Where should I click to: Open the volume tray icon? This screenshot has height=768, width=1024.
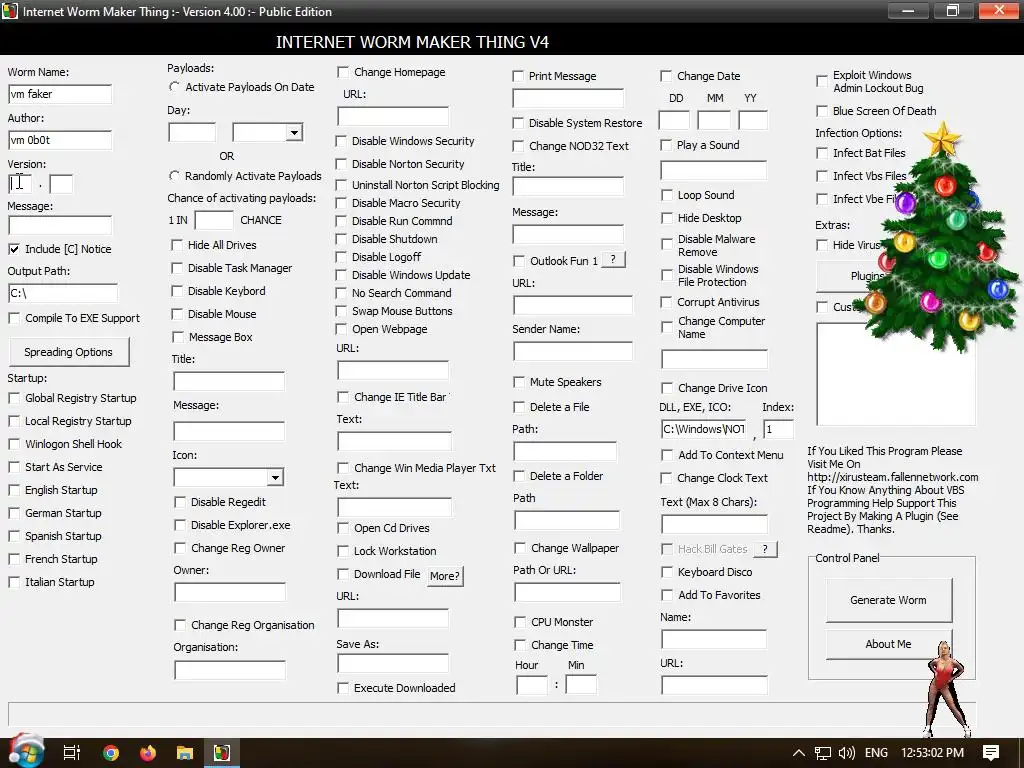point(846,753)
